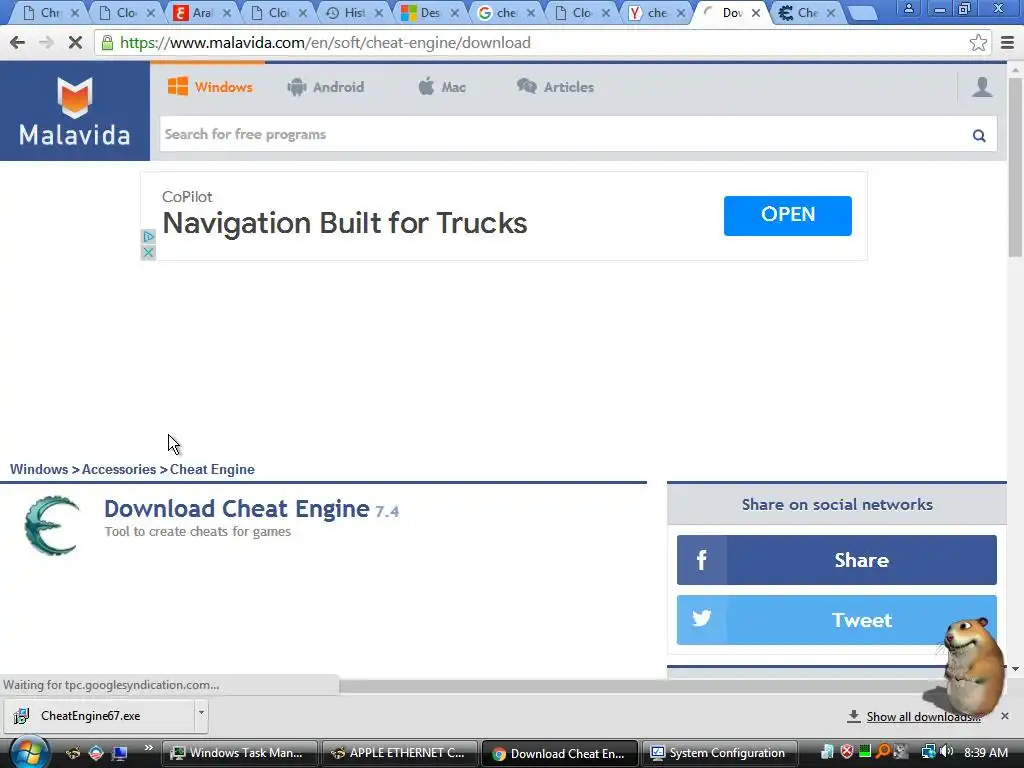Share on Facebook
1024x768 pixels.
837,560
